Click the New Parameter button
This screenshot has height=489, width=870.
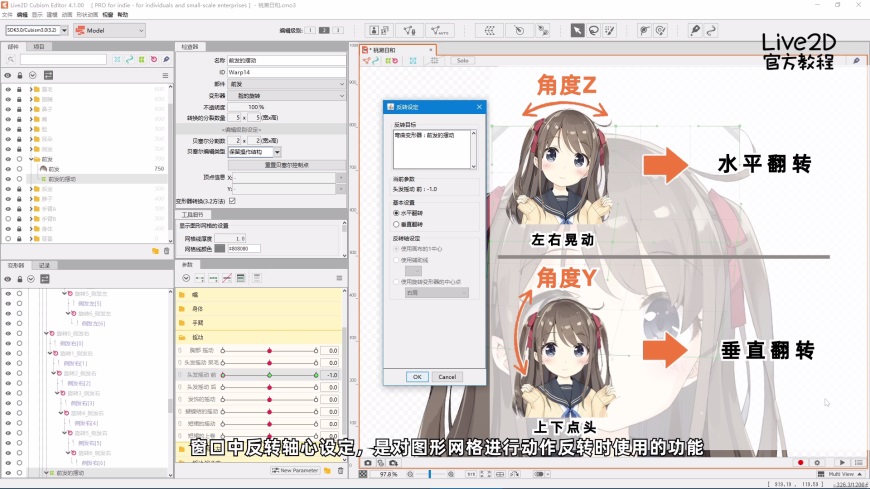[x=295, y=470]
